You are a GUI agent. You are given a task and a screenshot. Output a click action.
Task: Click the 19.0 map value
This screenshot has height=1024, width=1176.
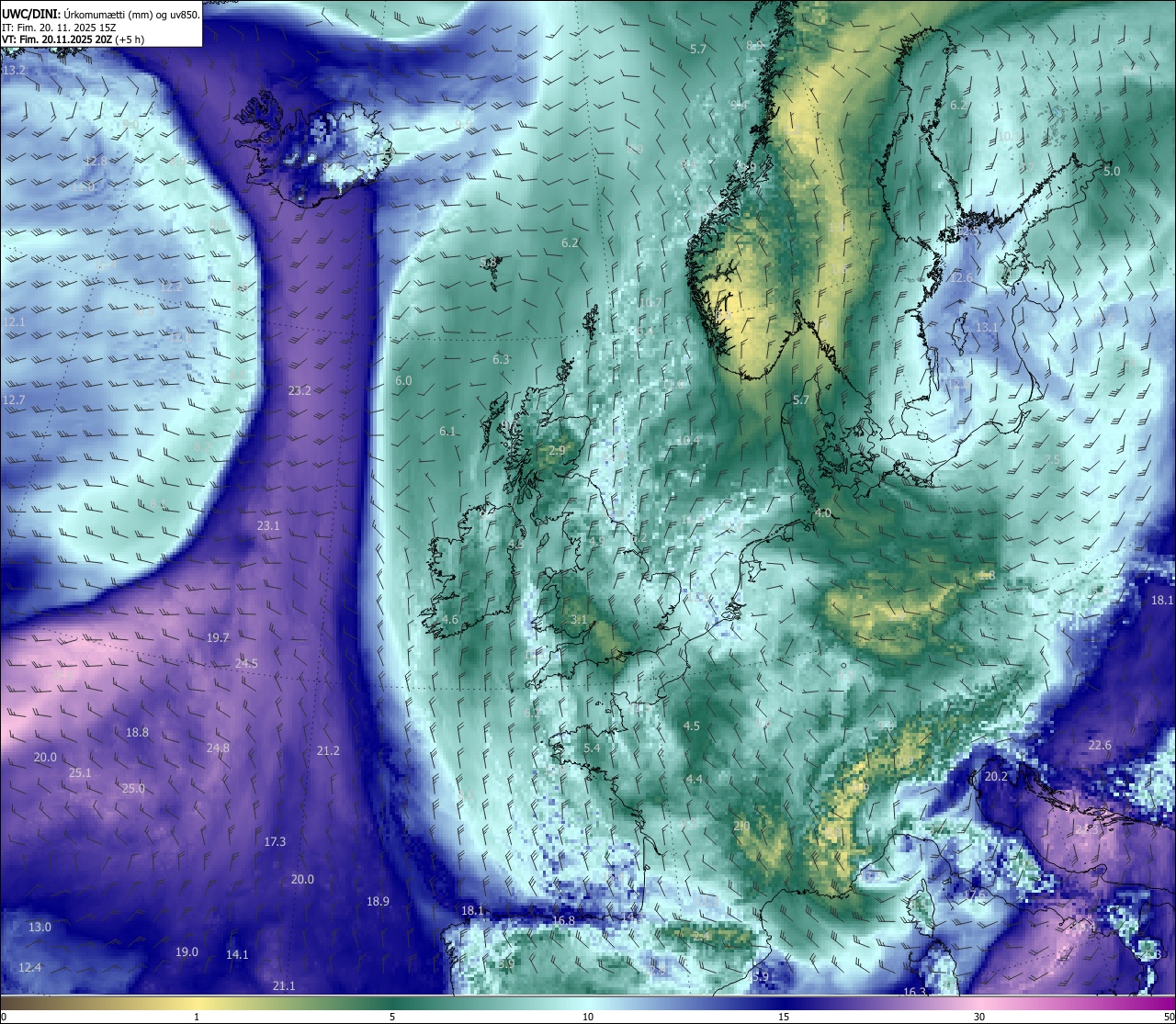[x=187, y=951]
